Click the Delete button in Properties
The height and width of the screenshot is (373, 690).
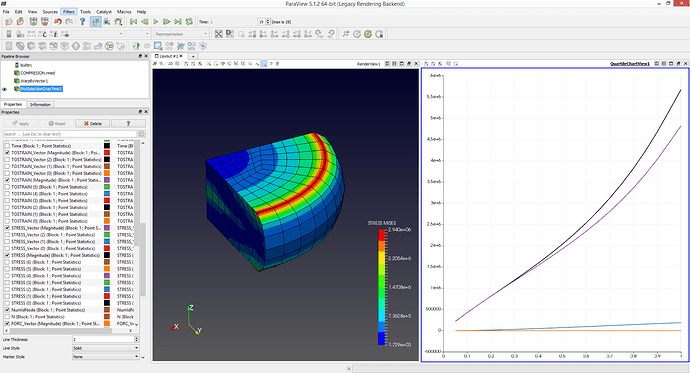click(92, 124)
